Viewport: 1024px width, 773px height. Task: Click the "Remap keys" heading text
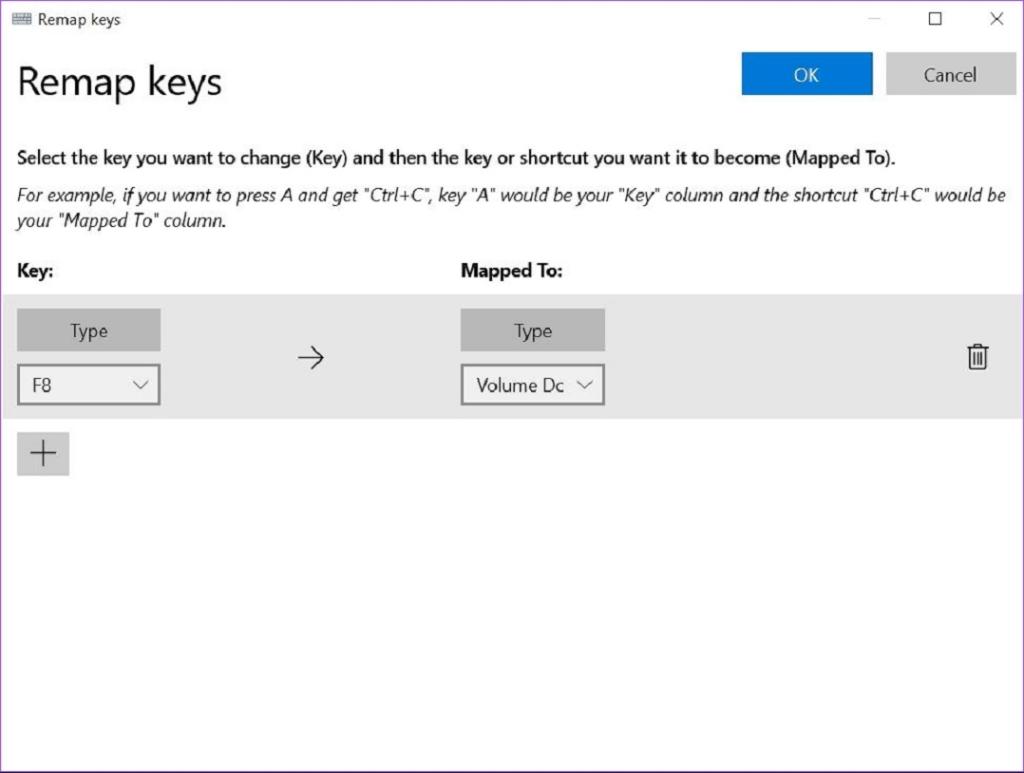tap(120, 82)
